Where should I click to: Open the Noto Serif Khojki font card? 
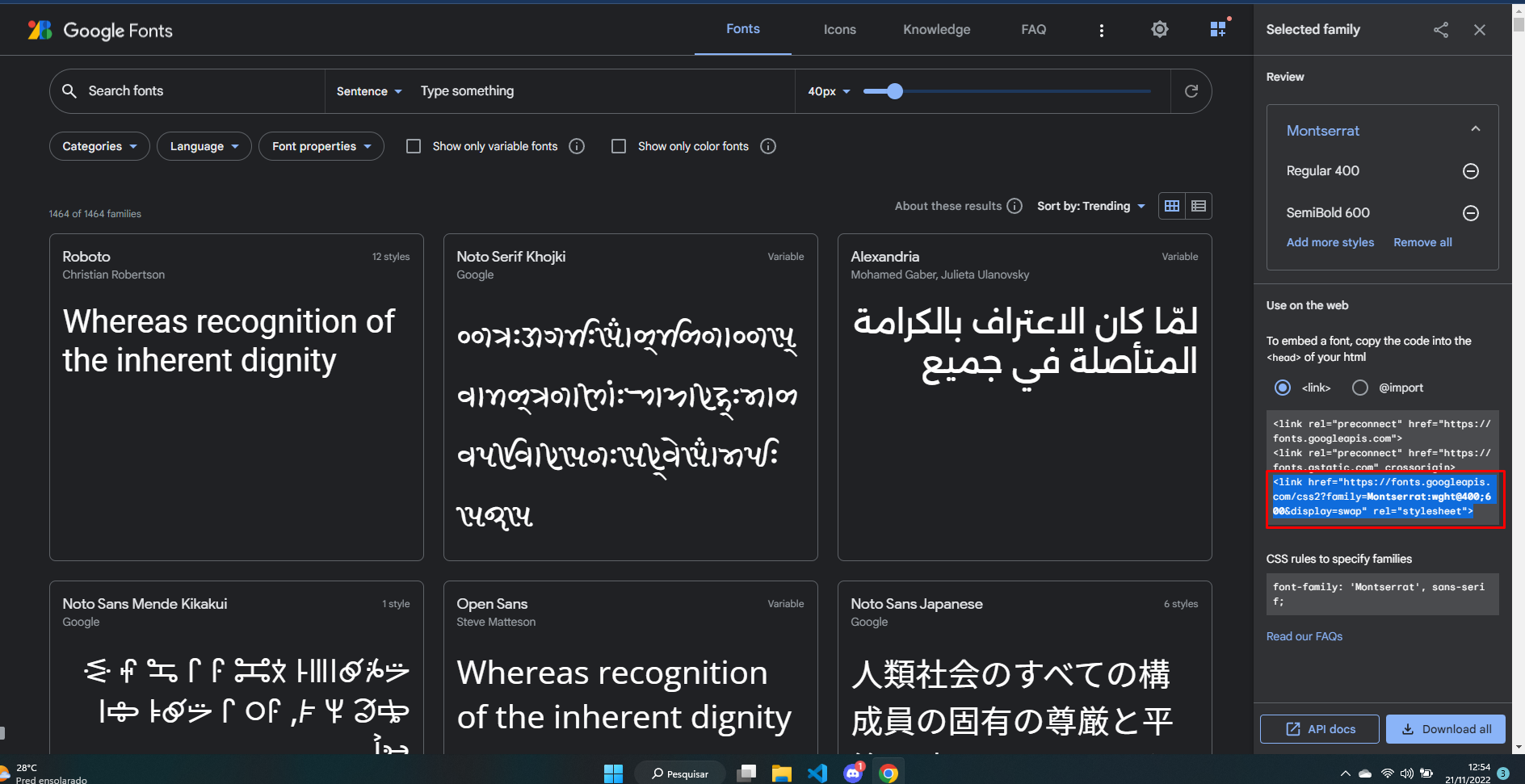tap(631, 397)
